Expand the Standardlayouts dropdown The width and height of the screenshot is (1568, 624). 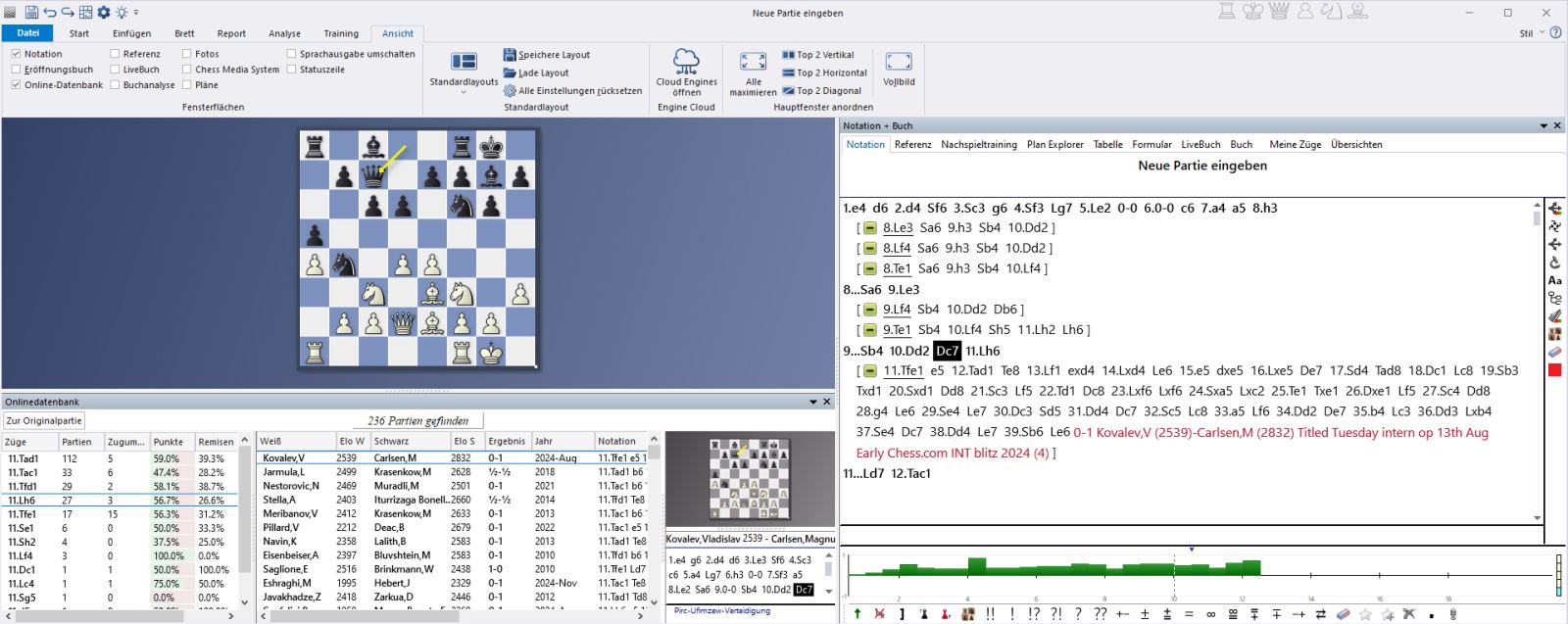click(464, 92)
